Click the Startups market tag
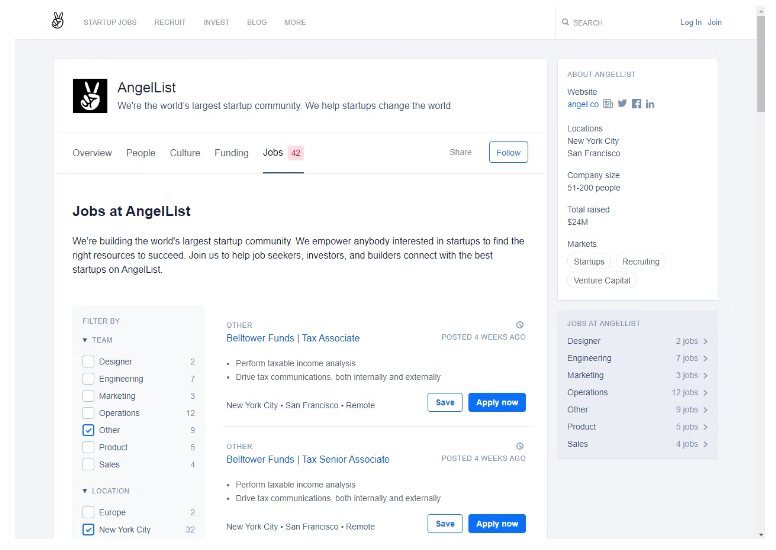The image size is (776, 550). pos(589,261)
